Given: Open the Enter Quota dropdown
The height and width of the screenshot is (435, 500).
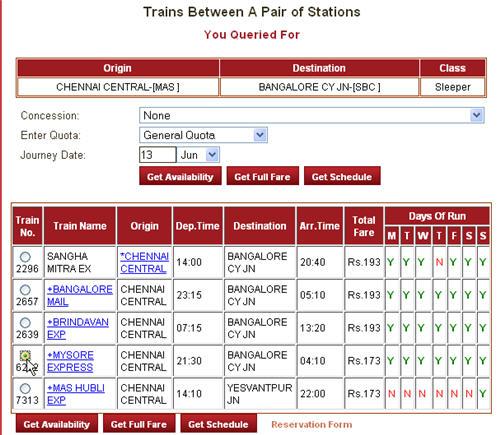Looking at the screenshot, I should pos(203,135).
